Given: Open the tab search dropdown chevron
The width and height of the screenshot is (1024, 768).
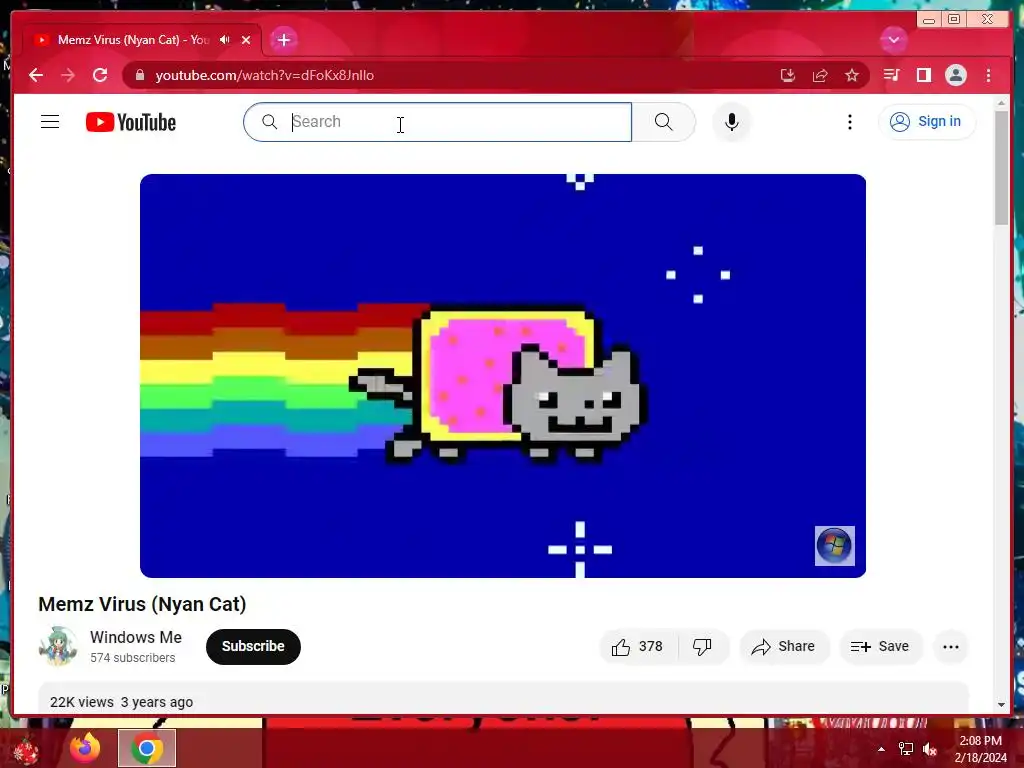Looking at the screenshot, I should (x=893, y=40).
